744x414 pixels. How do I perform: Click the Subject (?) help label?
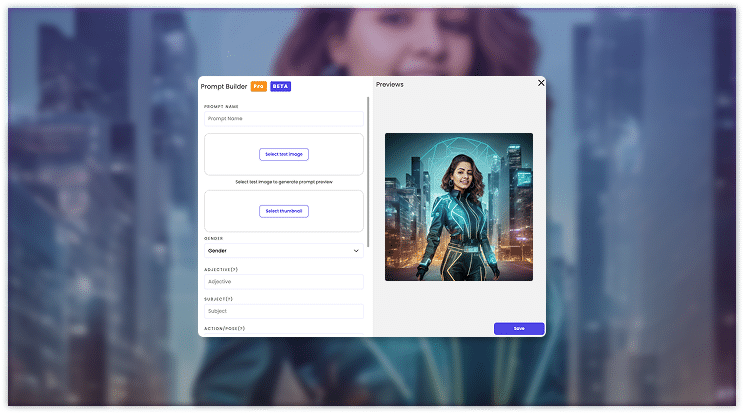(x=218, y=299)
